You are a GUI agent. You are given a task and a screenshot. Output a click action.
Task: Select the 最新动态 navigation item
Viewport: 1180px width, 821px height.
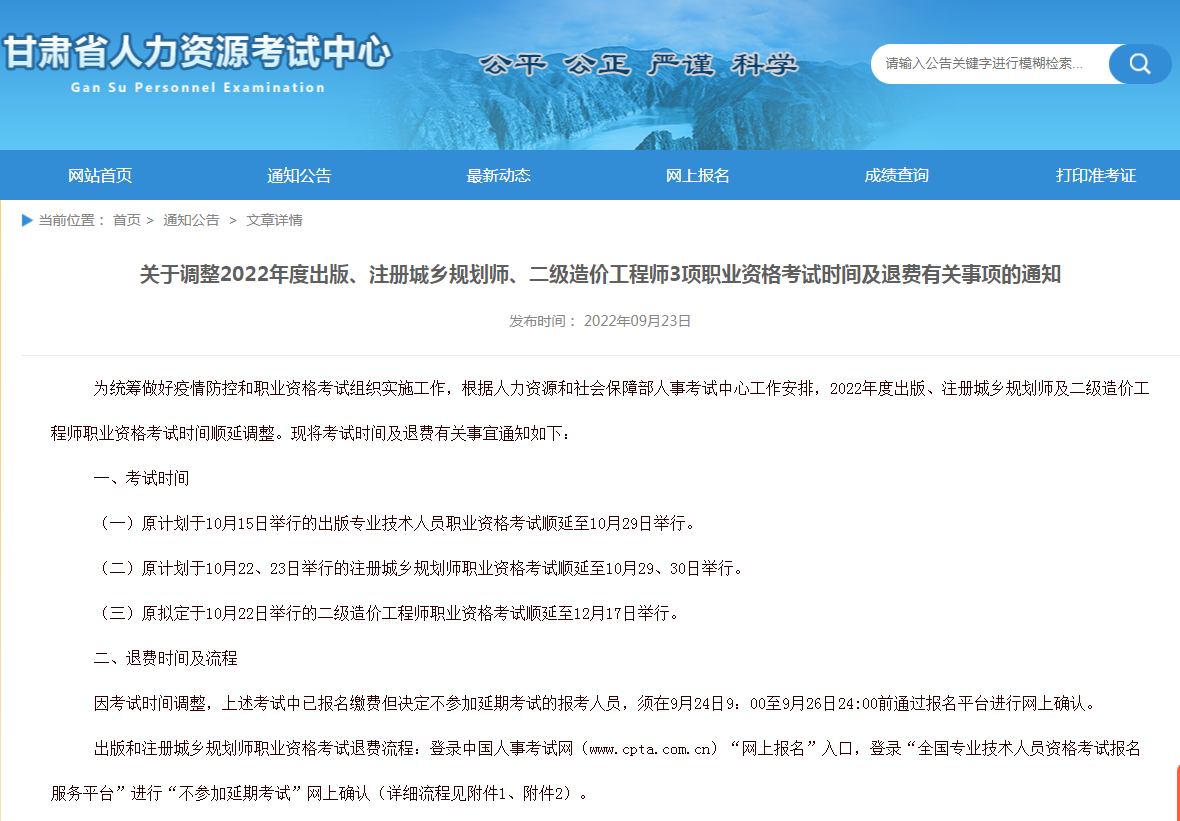(x=498, y=176)
